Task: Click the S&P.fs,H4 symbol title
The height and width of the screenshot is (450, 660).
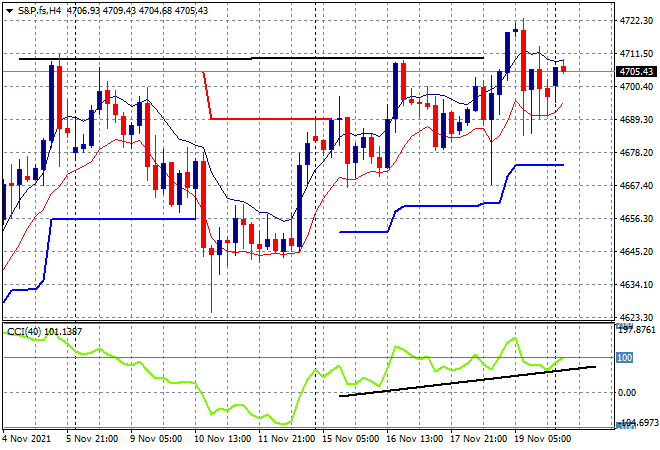Action: point(40,11)
